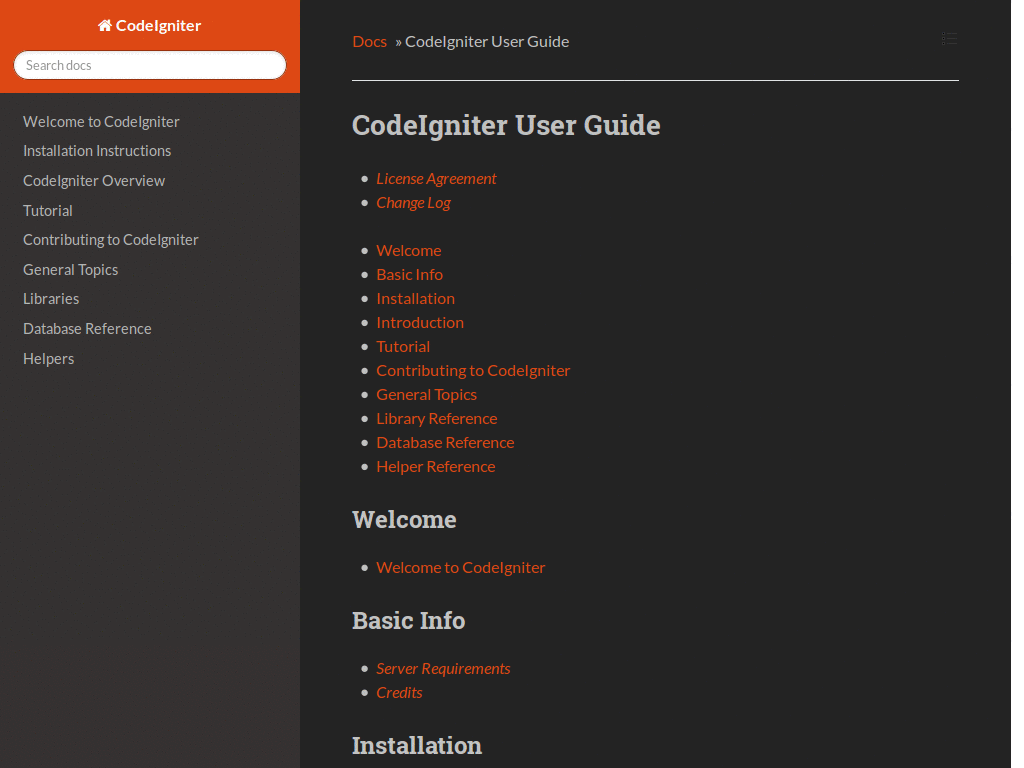Go to Tutorial in sidebar
The height and width of the screenshot is (768, 1024).
[x=48, y=210]
